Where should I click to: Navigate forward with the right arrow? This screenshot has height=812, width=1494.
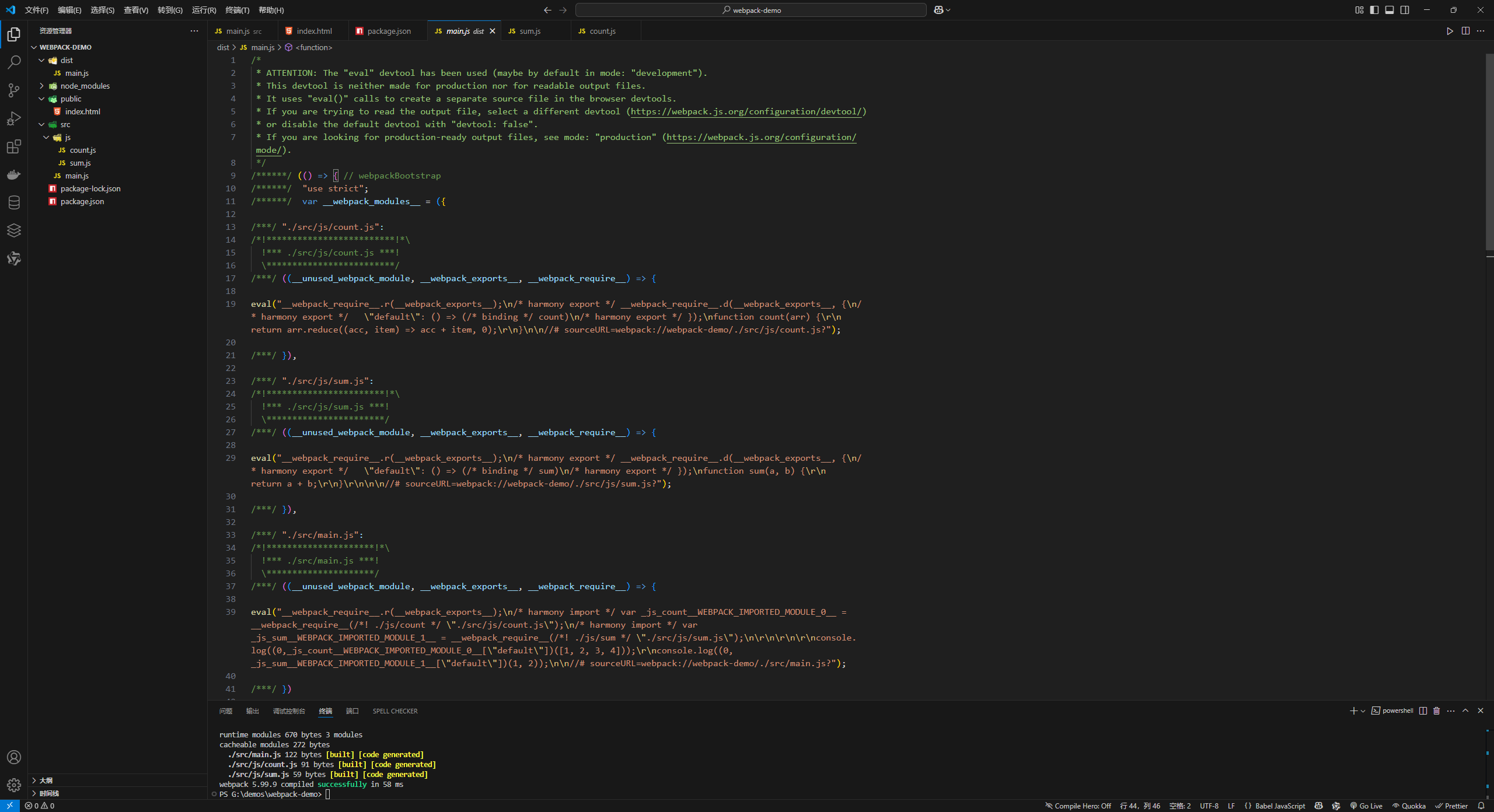click(x=563, y=10)
